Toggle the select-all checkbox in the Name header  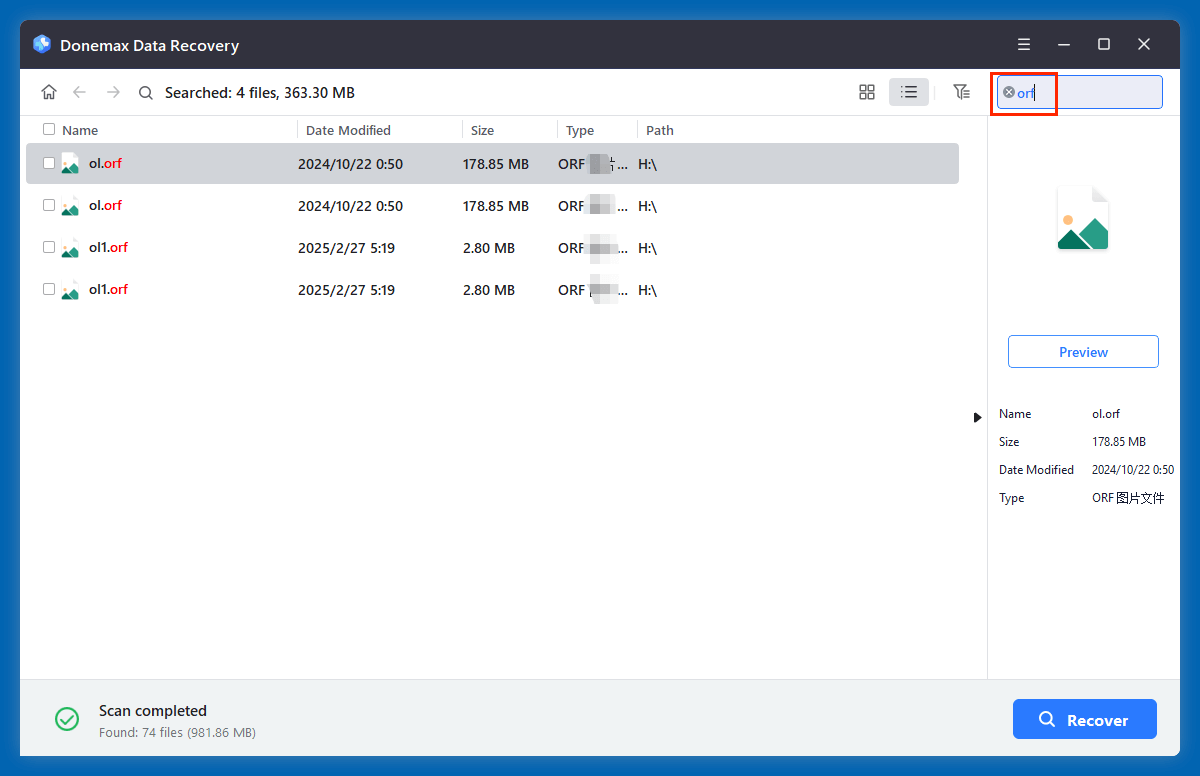[x=48, y=129]
